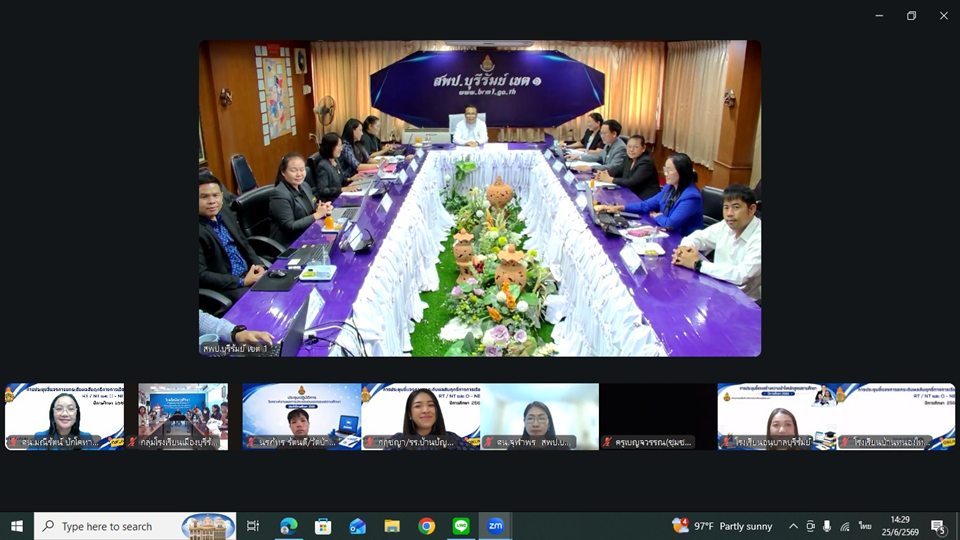960x540 pixels.
Task: Restore down the Zoom meeting window
Action: click(x=912, y=16)
